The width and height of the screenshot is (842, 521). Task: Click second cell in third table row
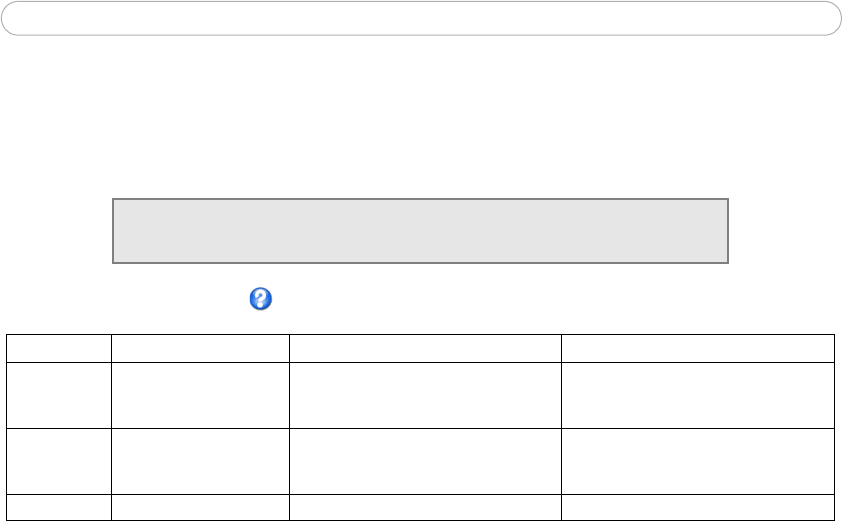pyautogui.click(x=200, y=461)
